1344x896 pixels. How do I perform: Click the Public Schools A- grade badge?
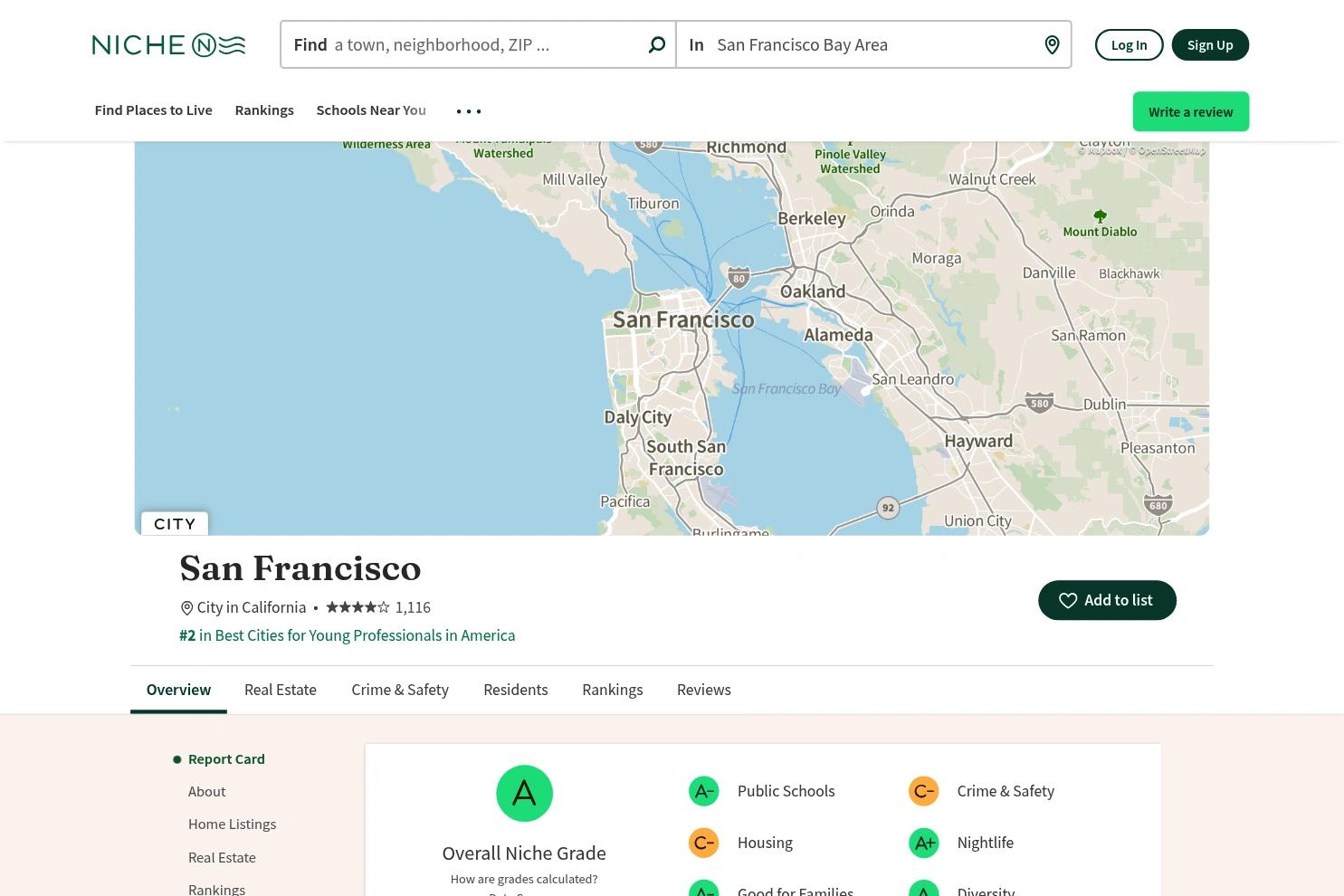click(703, 791)
